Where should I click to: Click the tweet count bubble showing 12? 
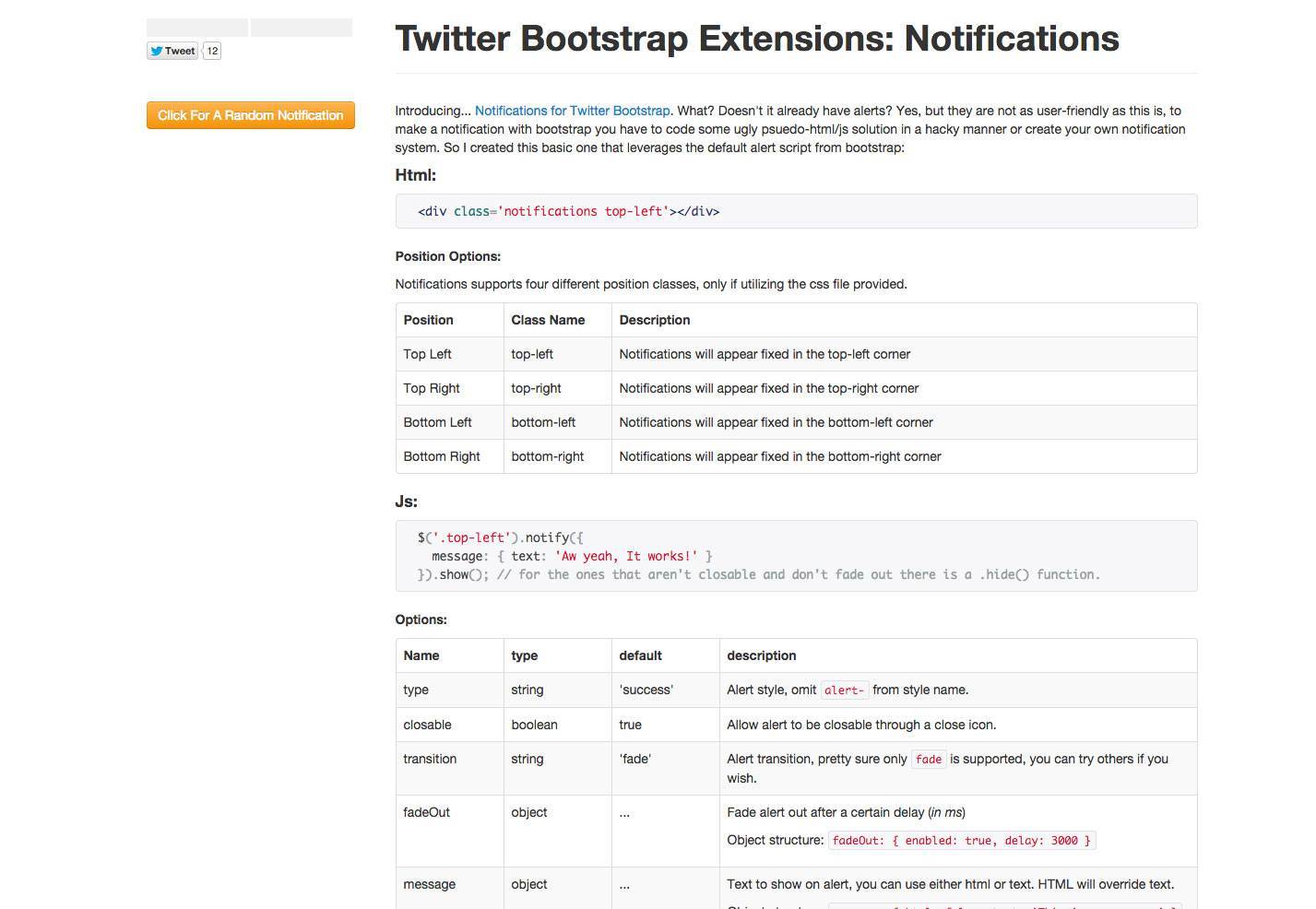[212, 51]
